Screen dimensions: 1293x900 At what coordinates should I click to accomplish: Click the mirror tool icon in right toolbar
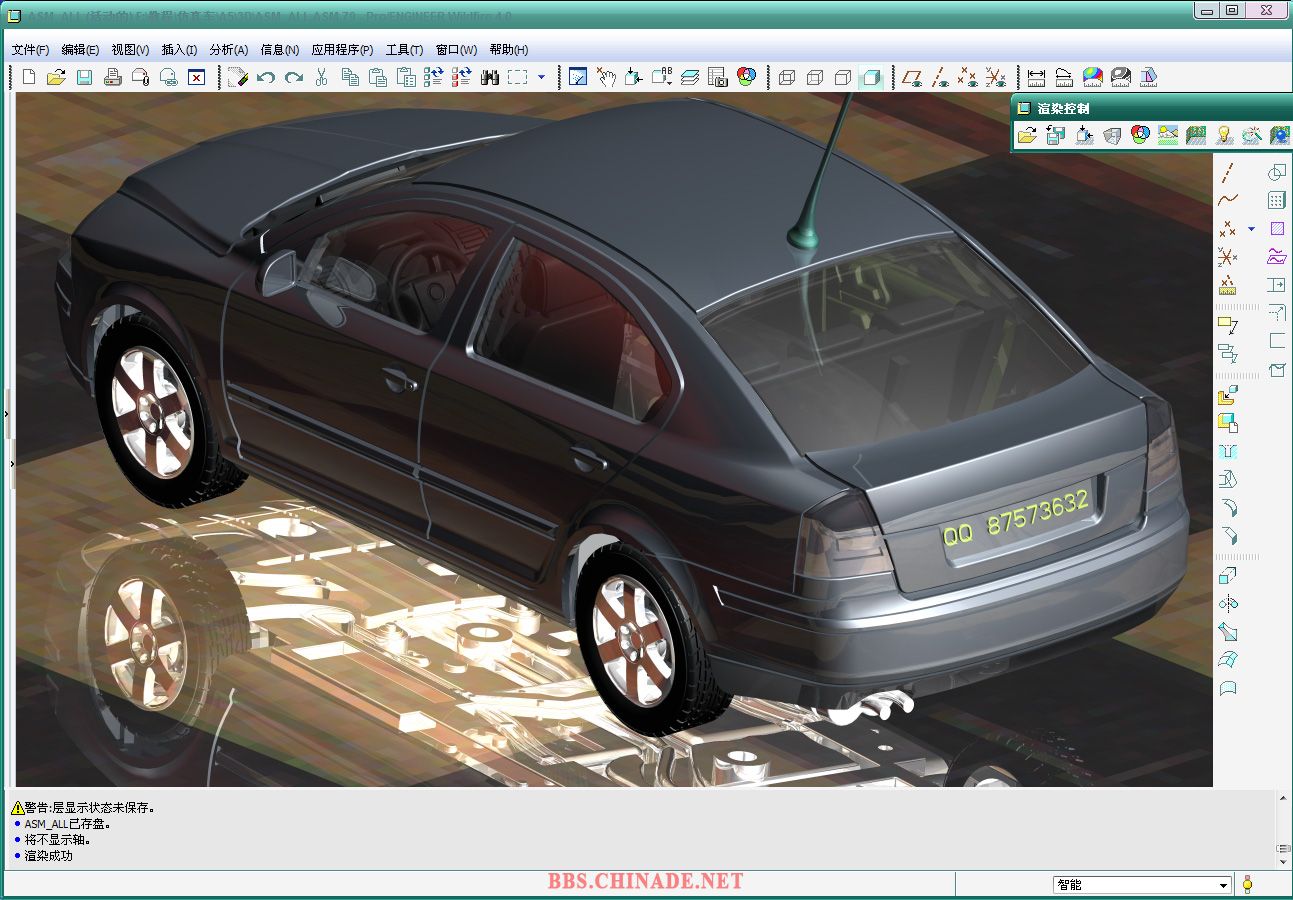[x=1228, y=603]
